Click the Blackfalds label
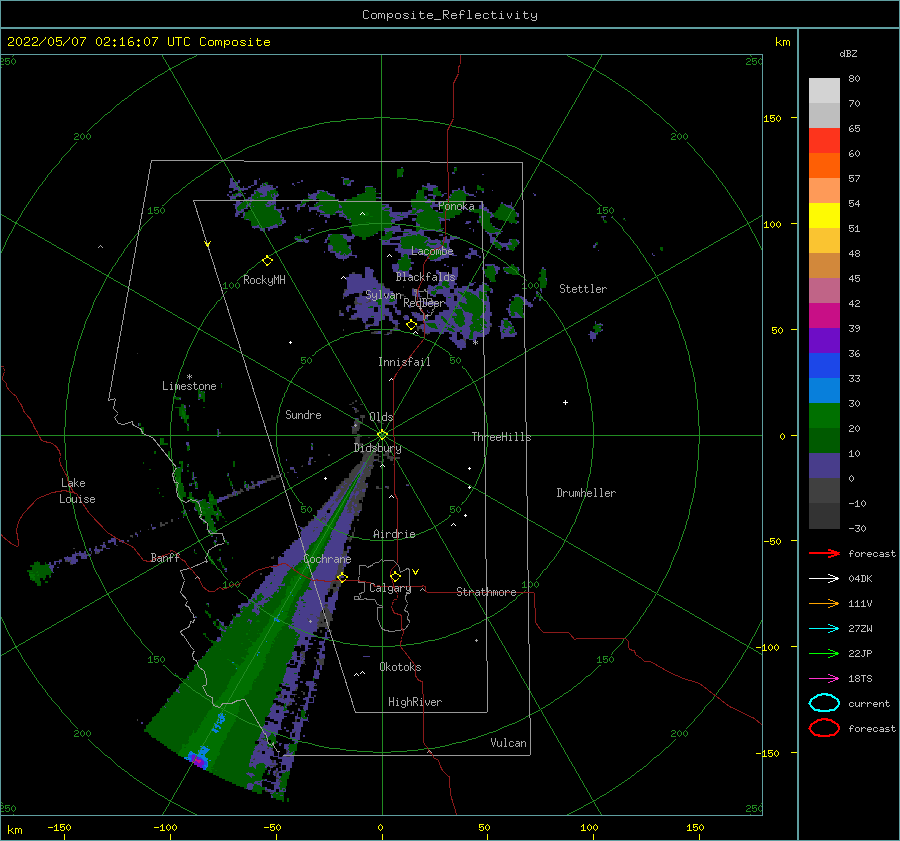The image size is (900, 841). point(425,277)
